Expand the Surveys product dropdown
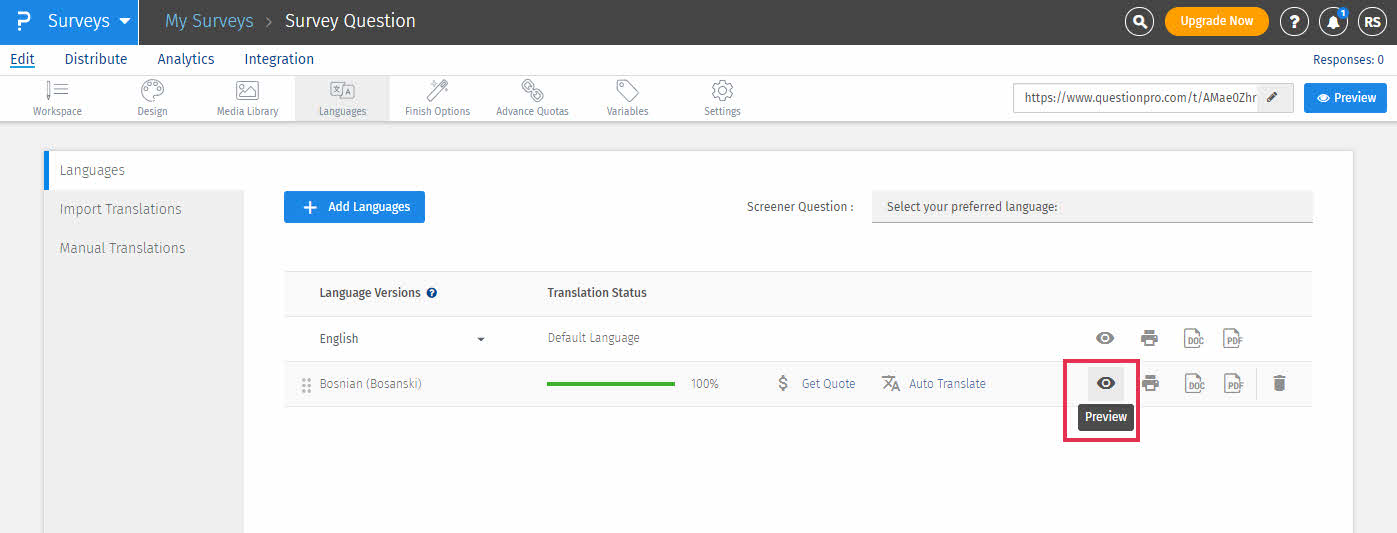The height and width of the screenshot is (533, 1397). (x=124, y=21)
